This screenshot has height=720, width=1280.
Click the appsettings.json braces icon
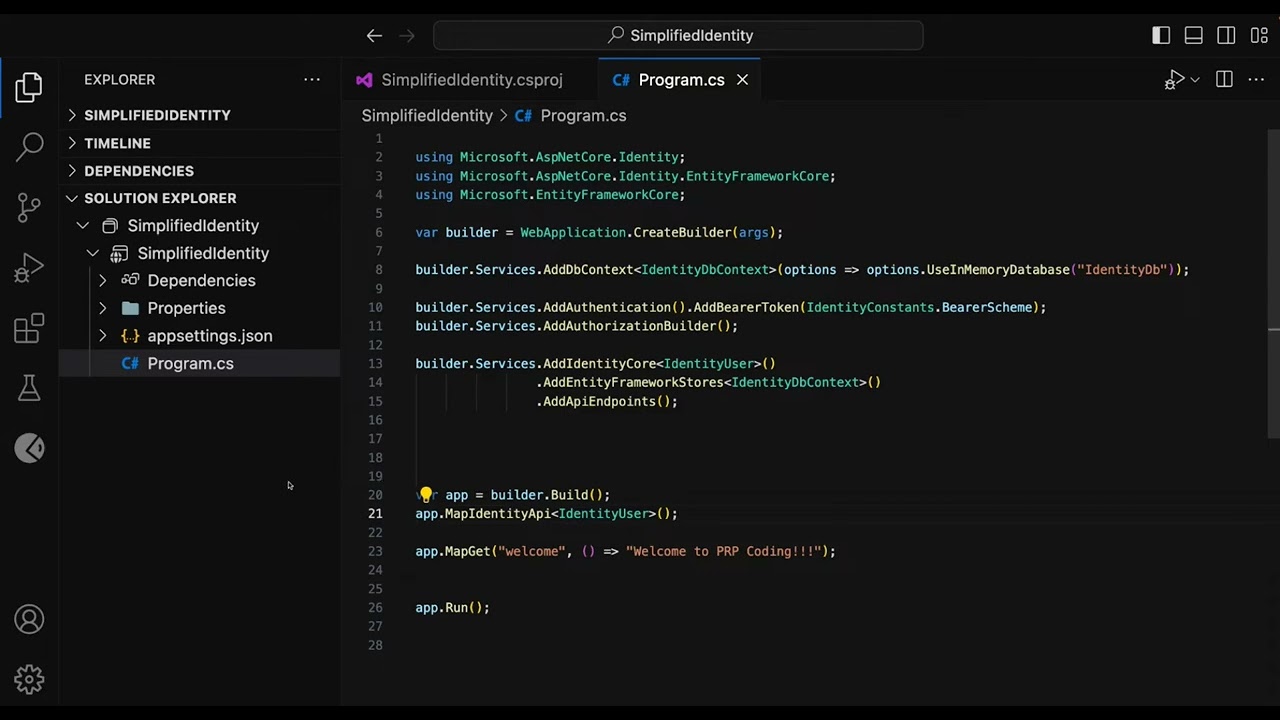coord(130,336)
